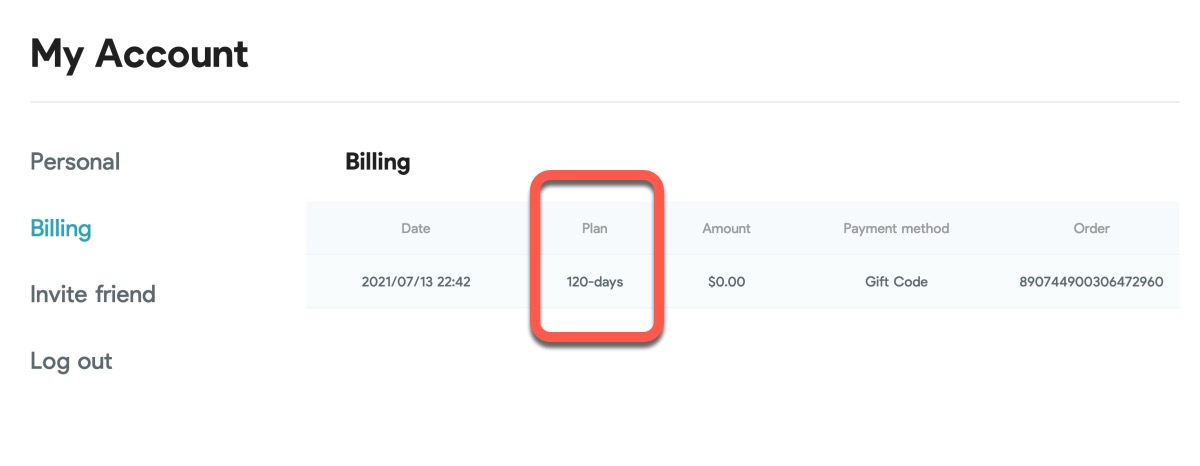Viewport: 1200px width, 466px height.
Task: Select the Billing sidebar item
Action: [61, 229]
